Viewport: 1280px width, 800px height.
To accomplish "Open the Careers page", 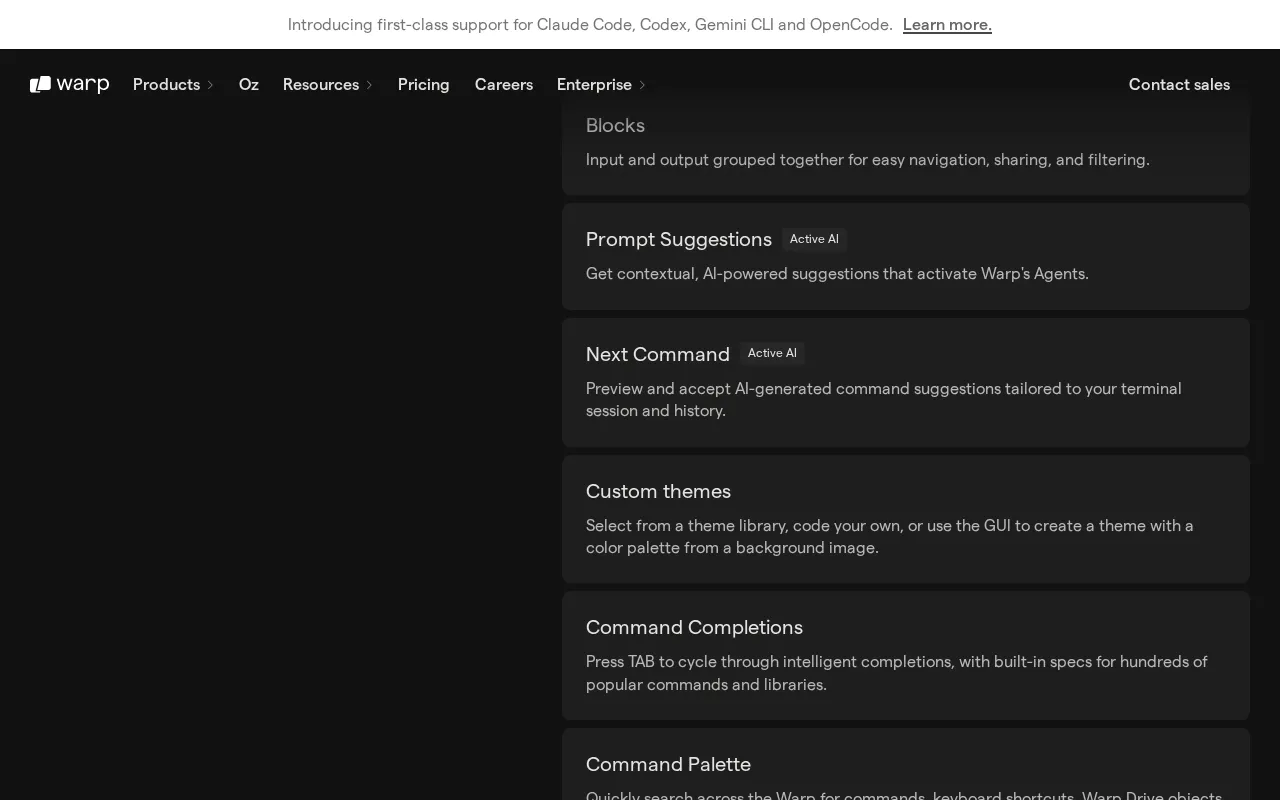I will (504, 84).
